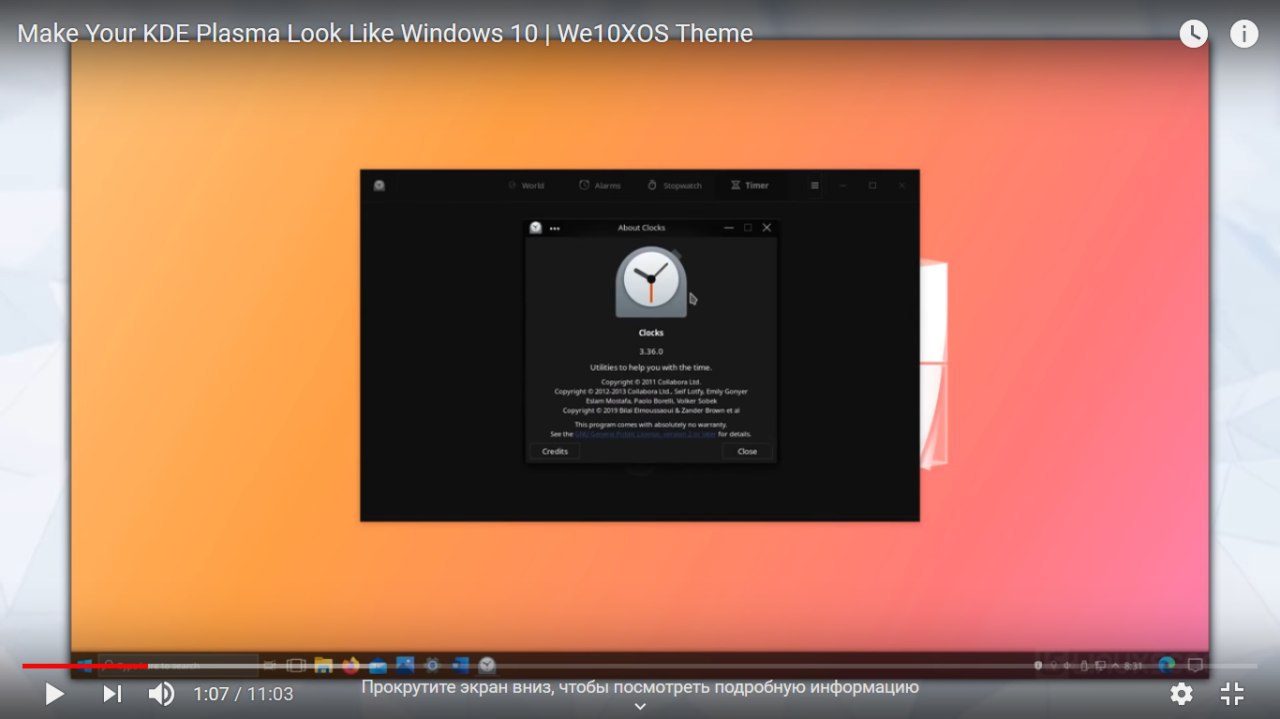Expand details with chevron below Russian hint
1280x719 pixels.
pyautogui.click(x=640, y=706)
